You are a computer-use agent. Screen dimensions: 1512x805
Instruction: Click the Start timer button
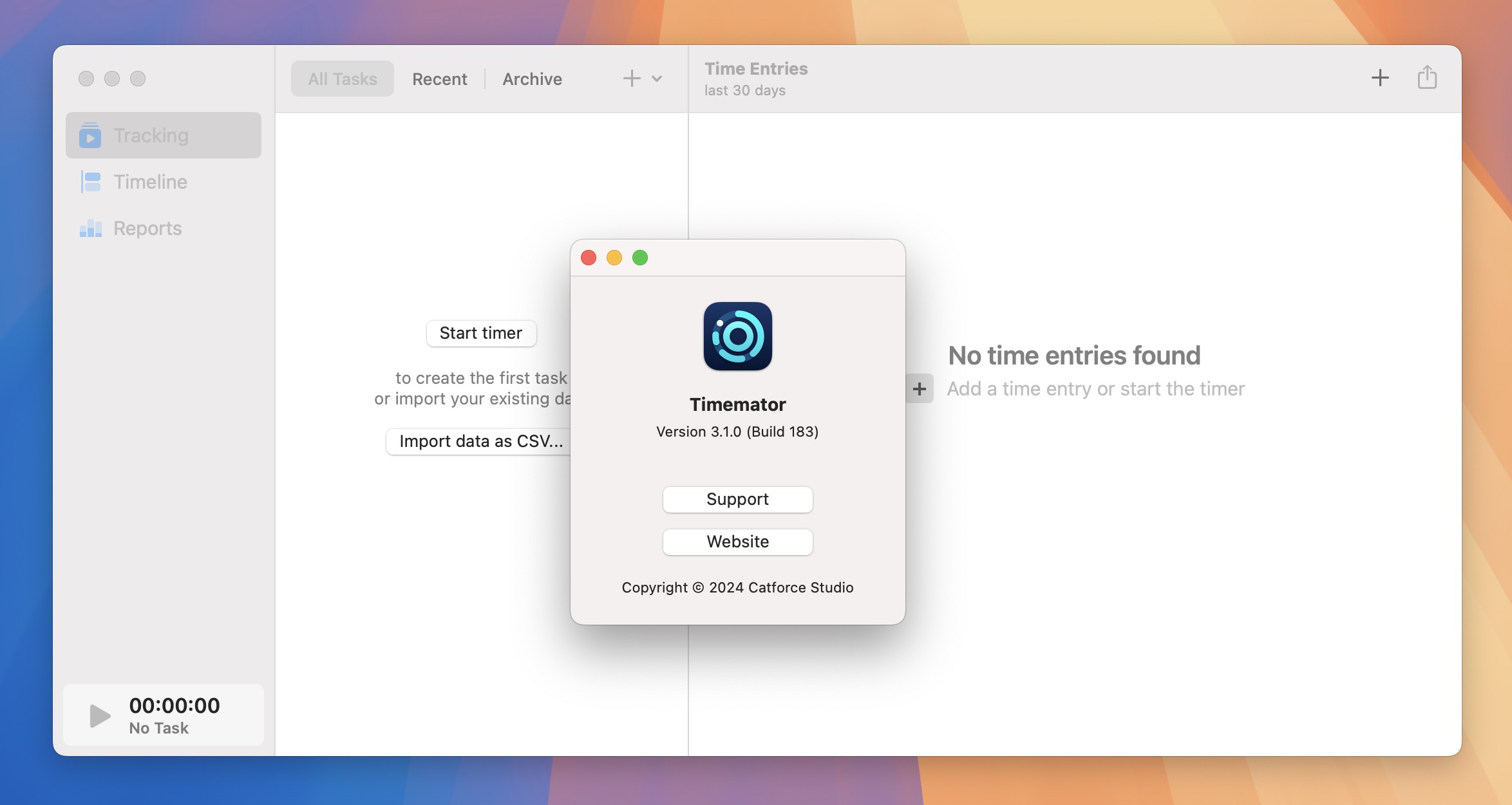481,333
